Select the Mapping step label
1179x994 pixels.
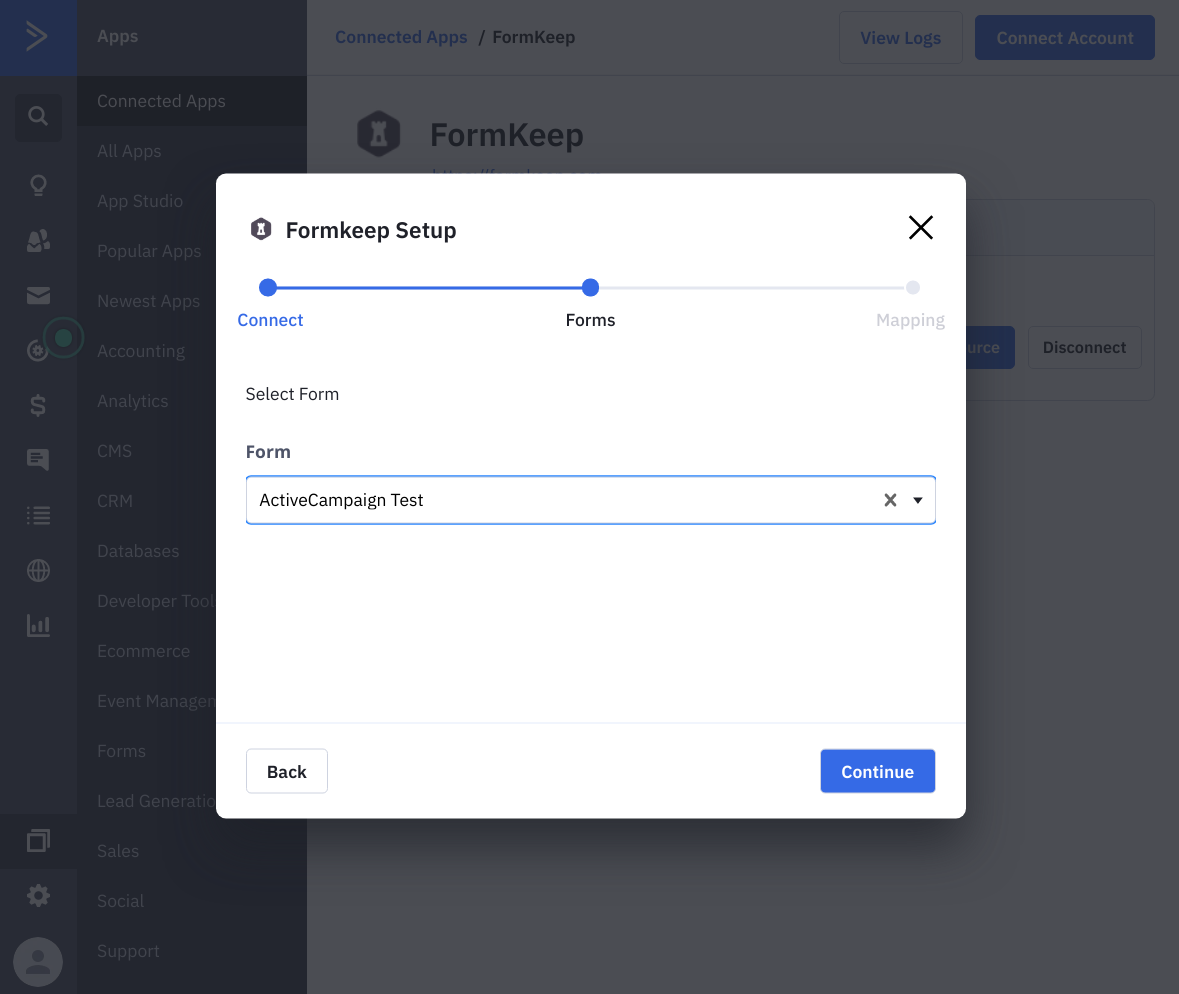(x=910, y=320)
